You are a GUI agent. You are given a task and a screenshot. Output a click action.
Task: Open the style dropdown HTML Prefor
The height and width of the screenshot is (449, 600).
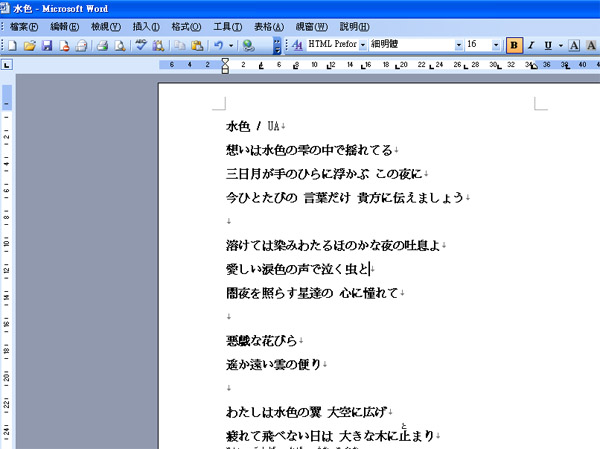point(363,45)
